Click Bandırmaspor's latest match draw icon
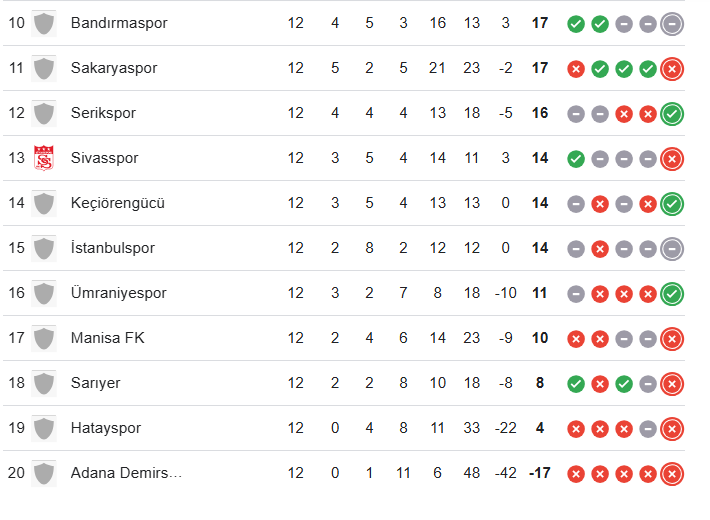Viewport: 710px width, 520px height. (x=672, y=23)
